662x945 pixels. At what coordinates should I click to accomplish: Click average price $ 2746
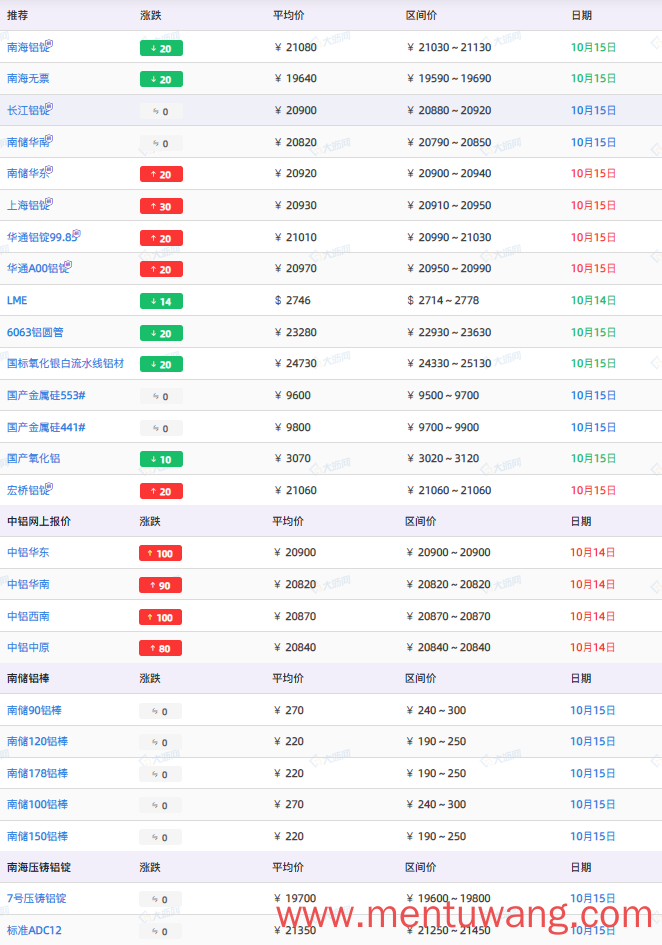(292, 300)
